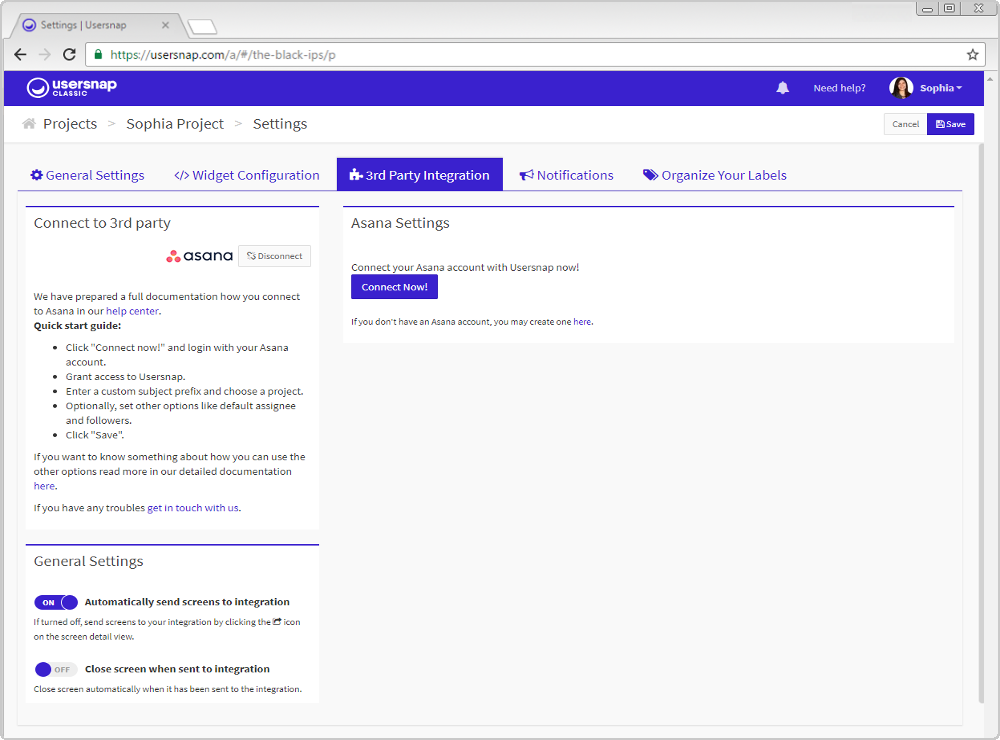The height and width of the screenshot is (740, 1000).
Task: Click the Projects home icon
Action: point(29,124)
